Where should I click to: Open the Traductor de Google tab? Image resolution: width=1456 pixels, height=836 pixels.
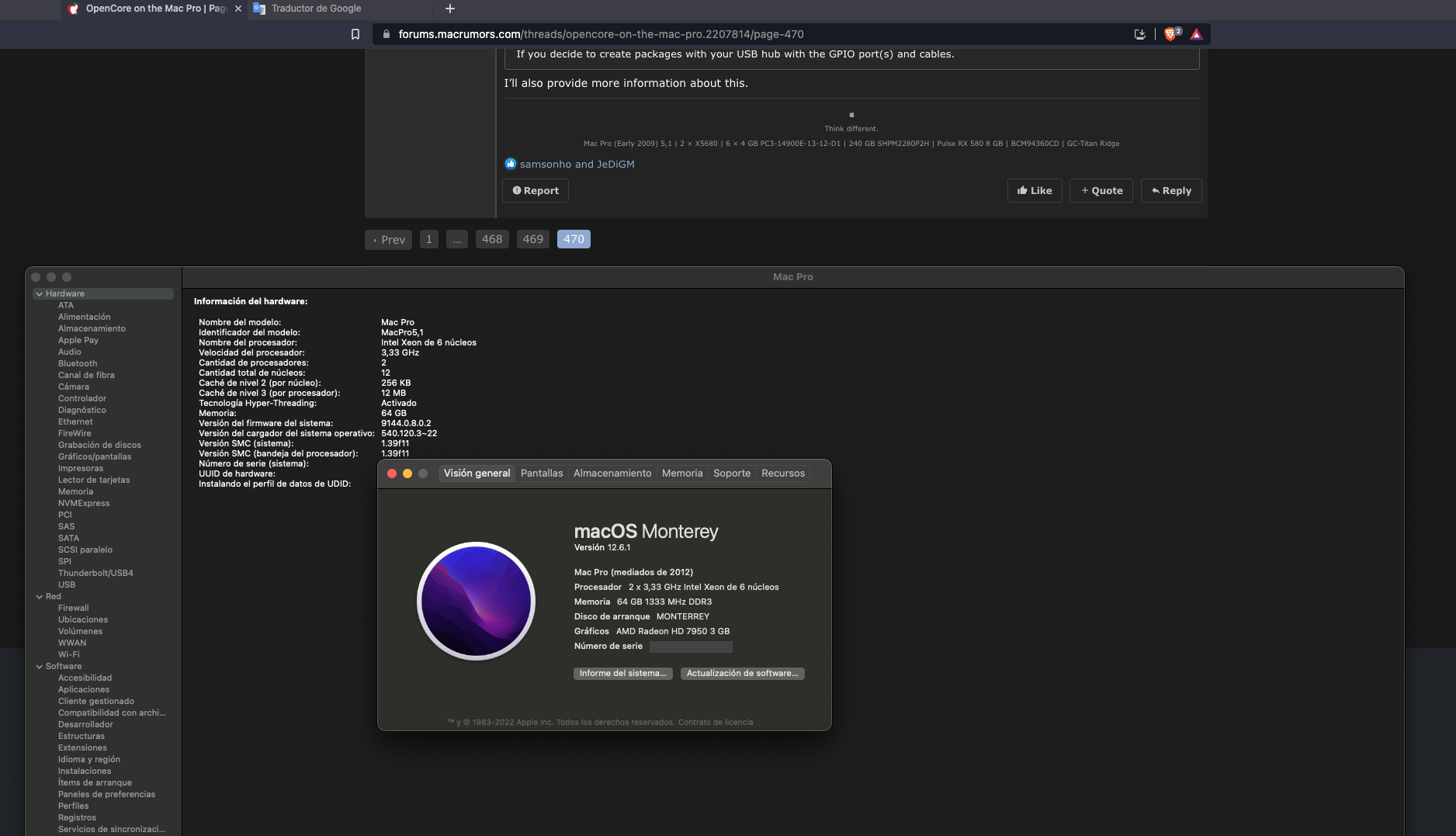[316, 9]
